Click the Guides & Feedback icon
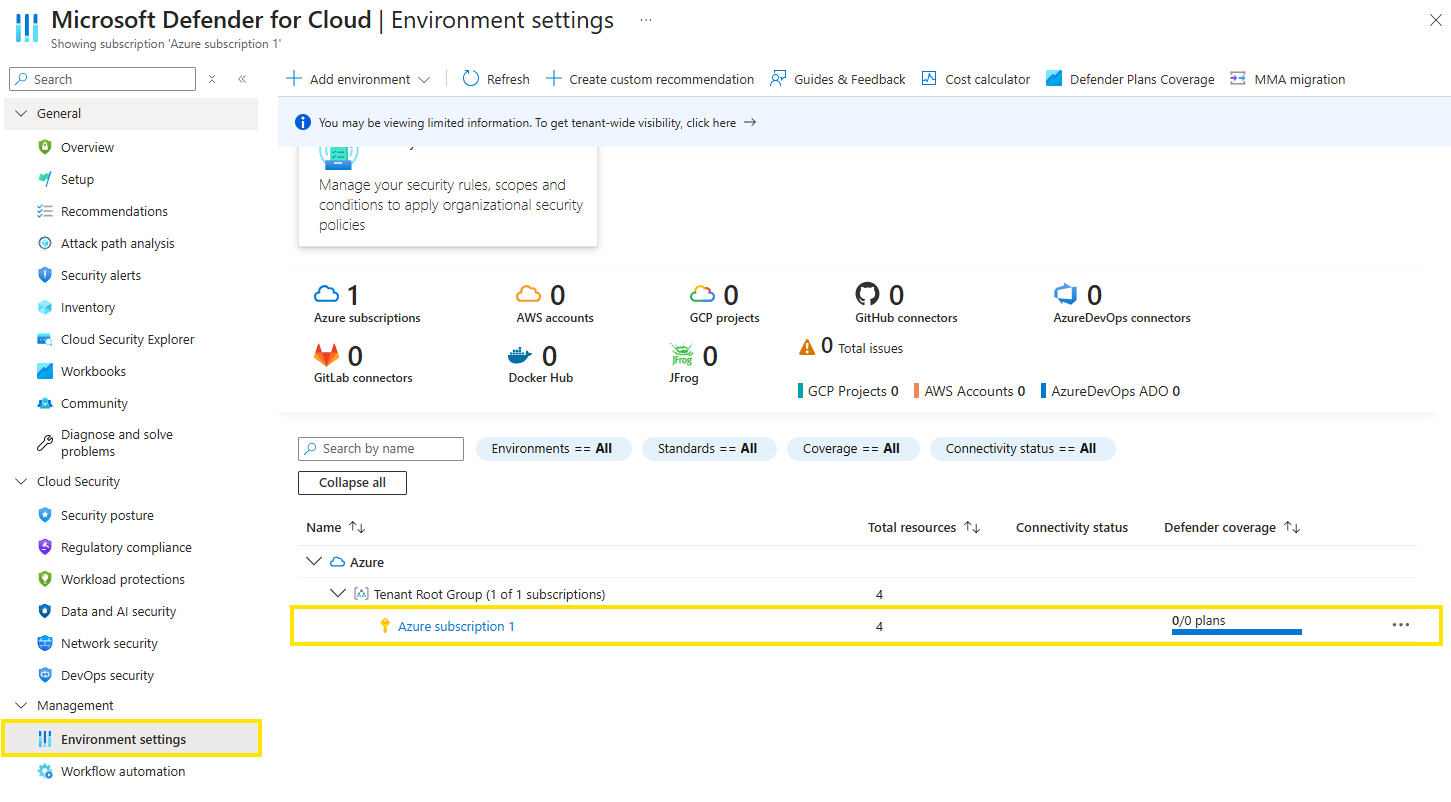The height and width of the screenshot is (802, 1451). 778,78
